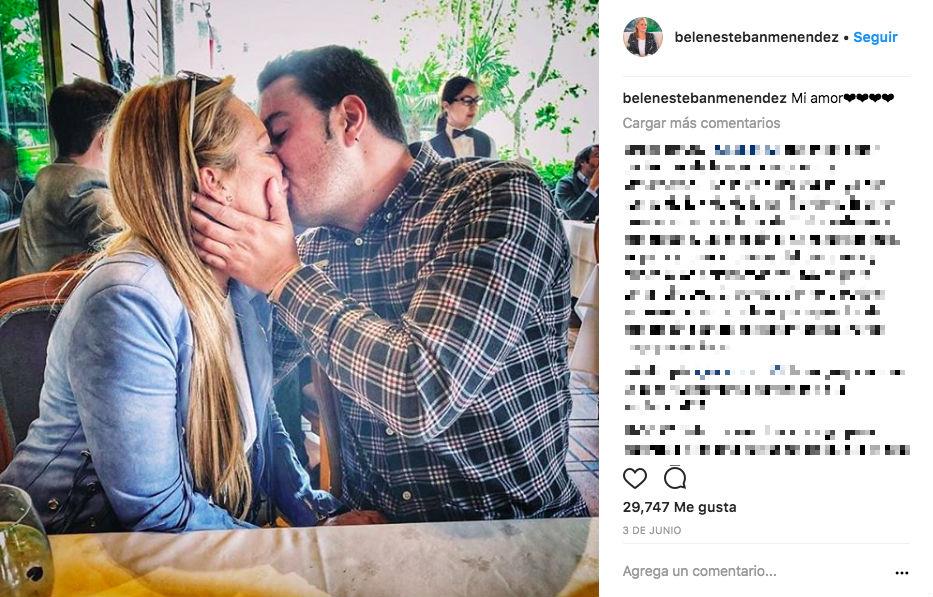Click the waitress with bow tie in photo
933x597 pixels.
[461, 117]
